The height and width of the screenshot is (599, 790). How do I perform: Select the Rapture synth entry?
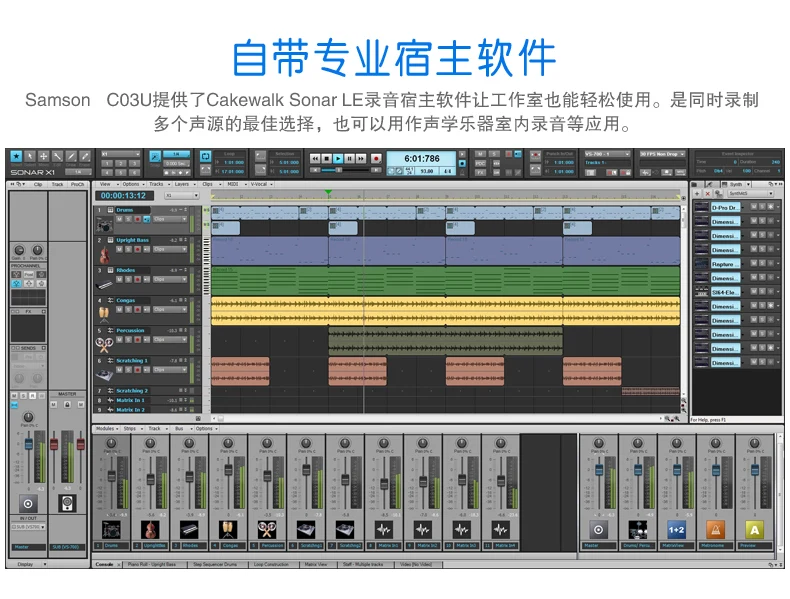pyautogui.click(x=725, y=264)
